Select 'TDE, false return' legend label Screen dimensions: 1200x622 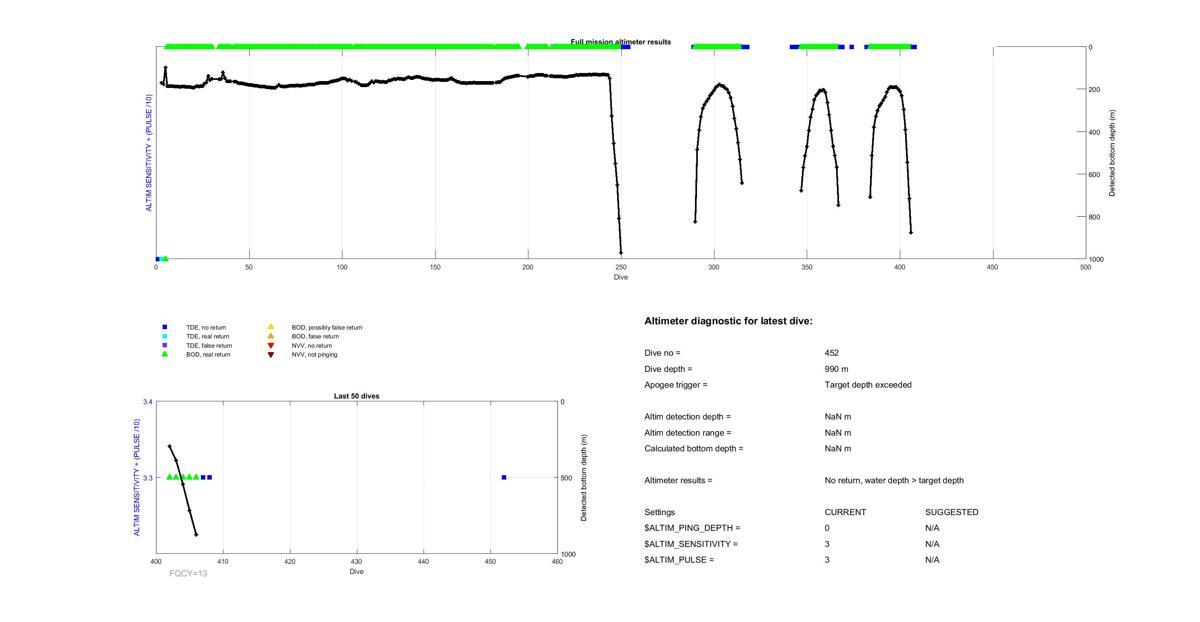(x=209, y=345)
